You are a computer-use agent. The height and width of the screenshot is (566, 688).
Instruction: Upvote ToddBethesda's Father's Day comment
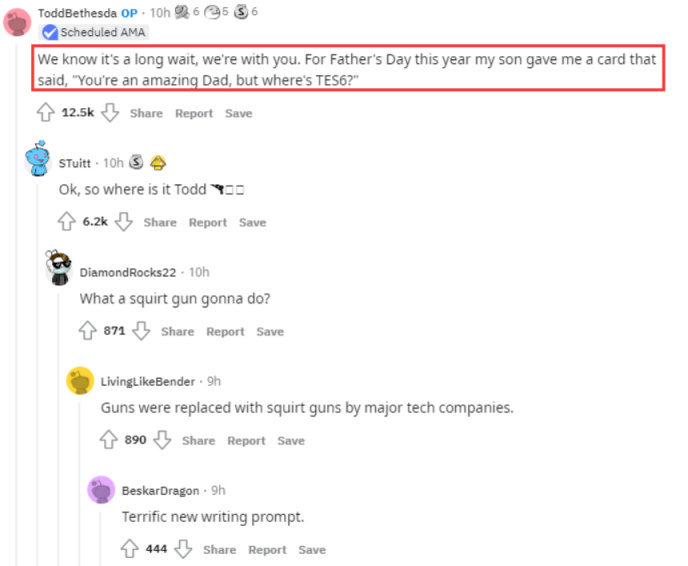pyautogui.click(x=45, y=113)
